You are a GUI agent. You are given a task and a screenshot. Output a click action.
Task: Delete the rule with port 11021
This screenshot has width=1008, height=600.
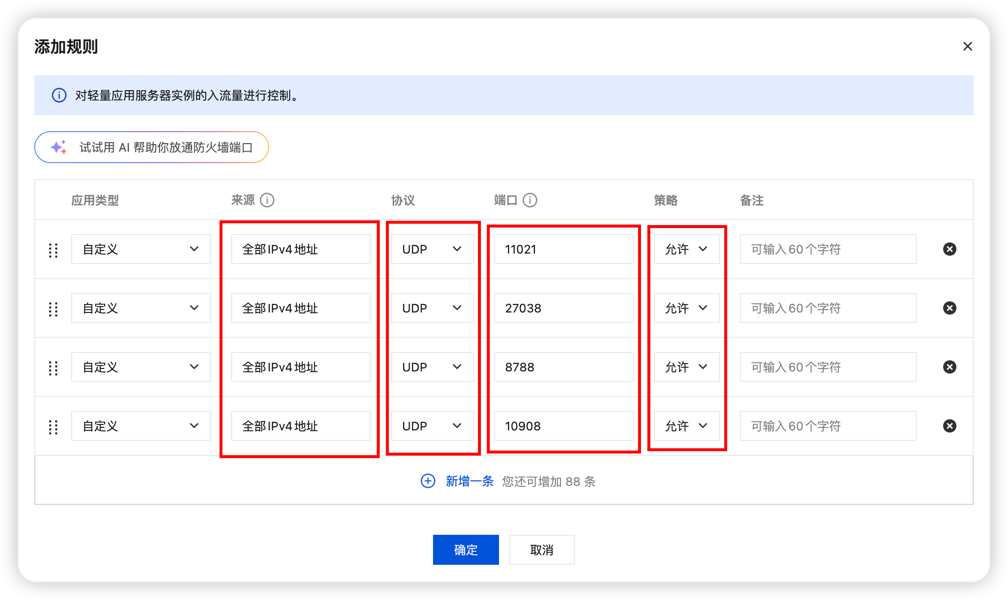(949, 249)
